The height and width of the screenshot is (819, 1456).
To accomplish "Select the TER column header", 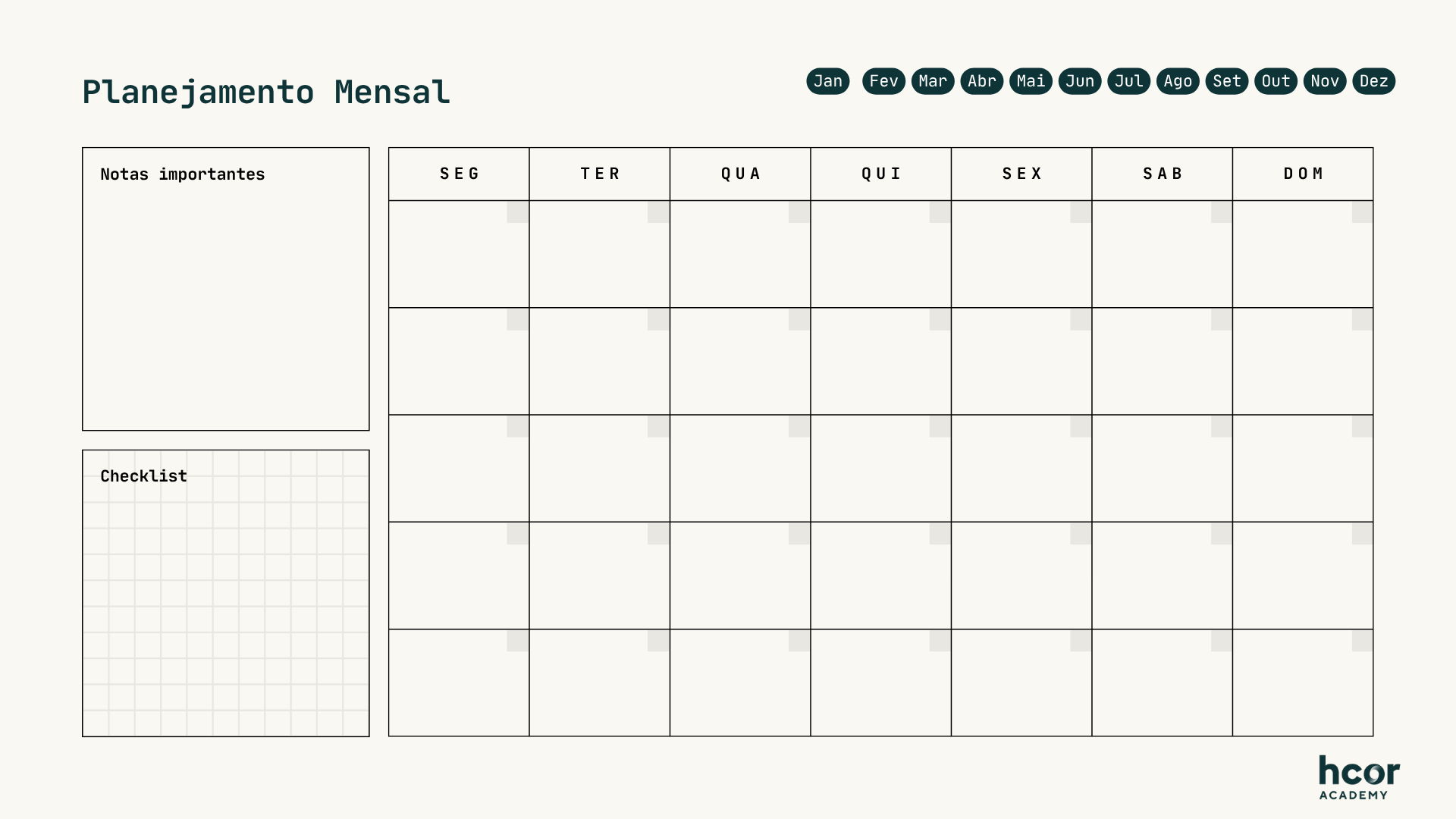I will point(600,174).
